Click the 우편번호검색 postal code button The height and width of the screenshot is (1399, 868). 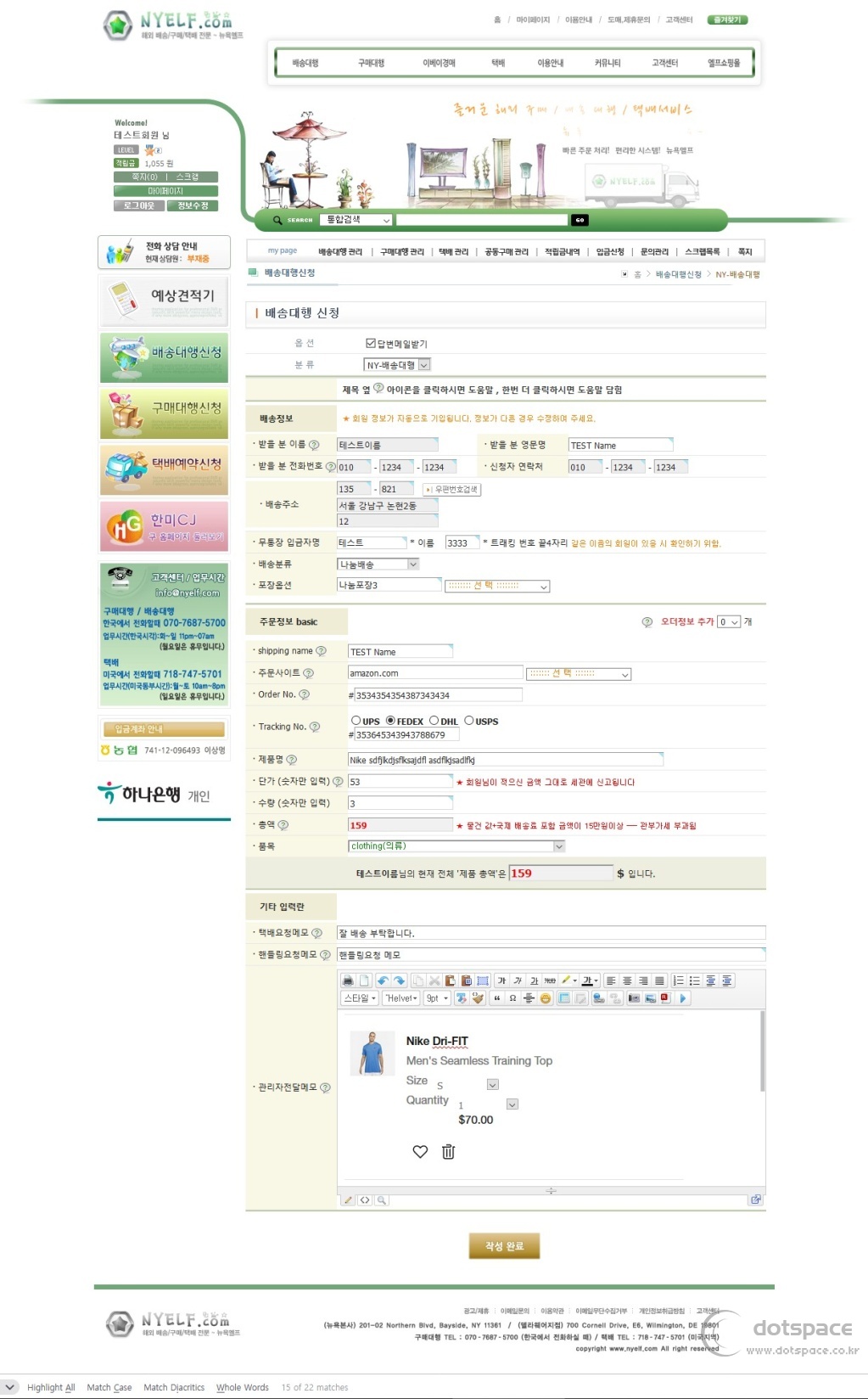click(452, 490)
